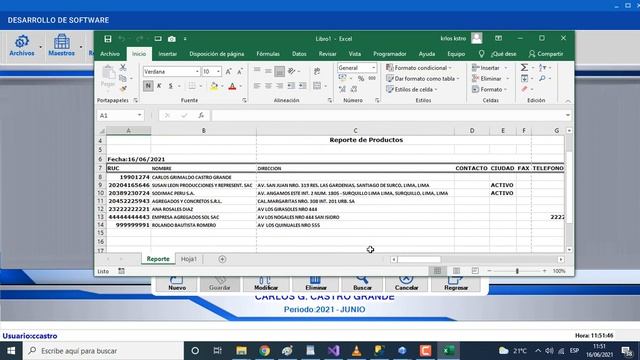Image resolution: width=640 pixels, height=360 pixels.
Task: Click the Find and Select magnifier icon
Action: pyautogui.click(x=542, y=78)
